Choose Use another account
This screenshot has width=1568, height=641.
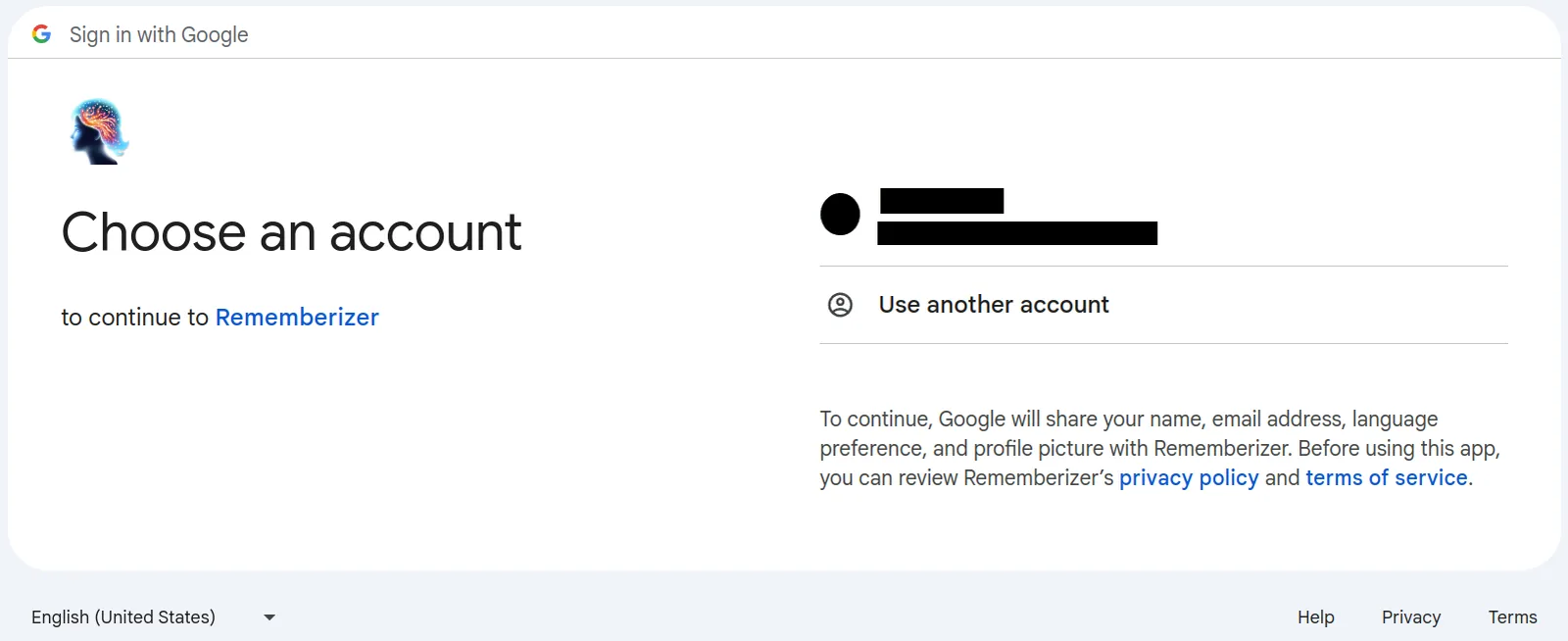click(1163, 305)
